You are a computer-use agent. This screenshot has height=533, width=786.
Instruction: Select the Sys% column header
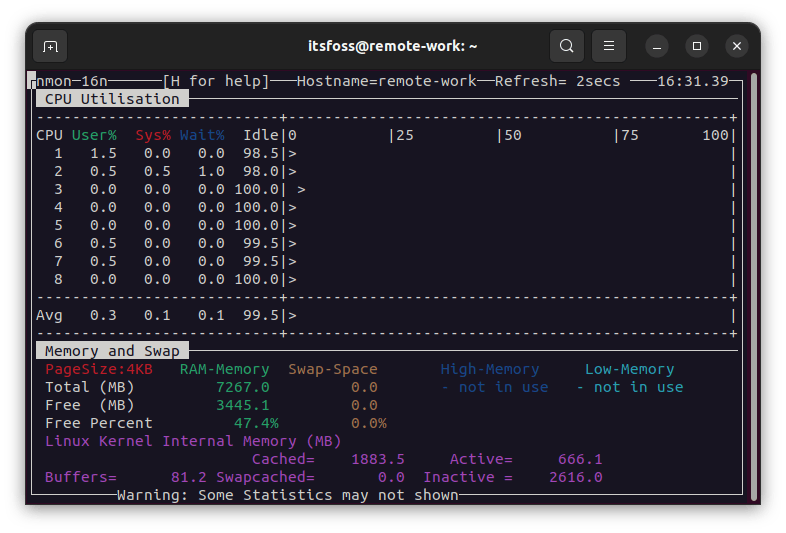[152, 135]
